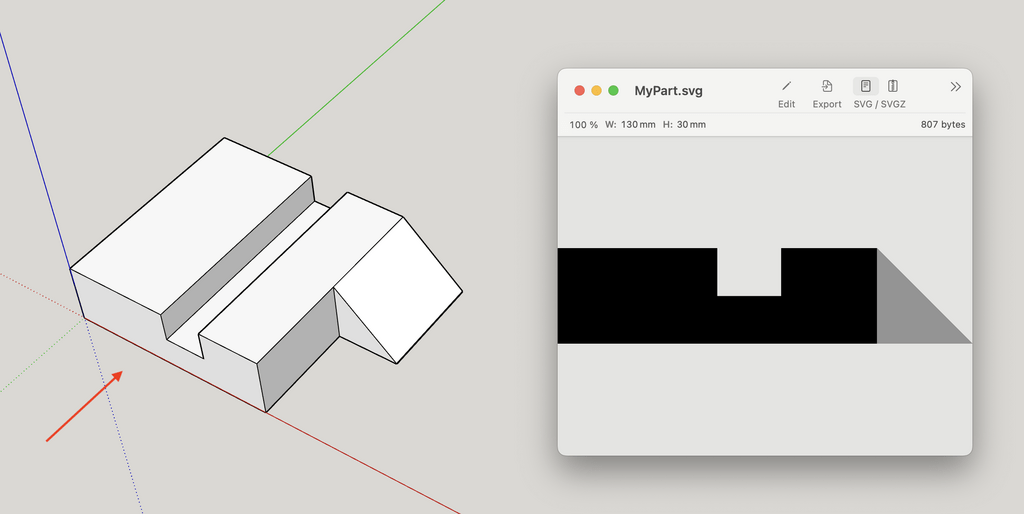The width and height of the screenshot is (1024, 514).
Task: Click the SVG / SVGZ label
Action: pos(879,104)
